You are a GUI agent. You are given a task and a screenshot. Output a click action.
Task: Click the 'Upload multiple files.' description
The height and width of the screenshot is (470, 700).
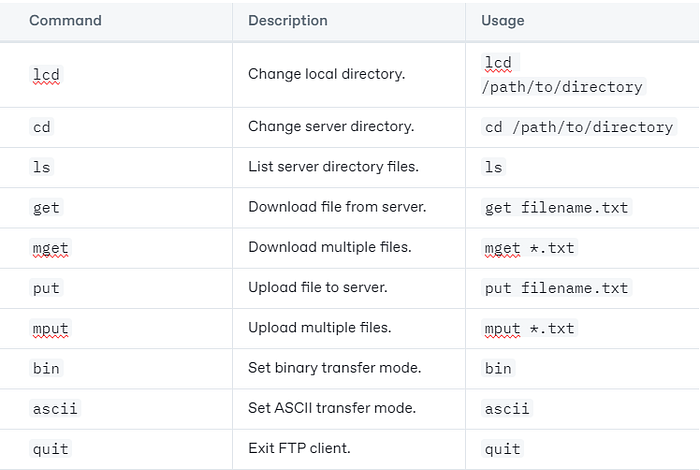click(x=320, y=328)
